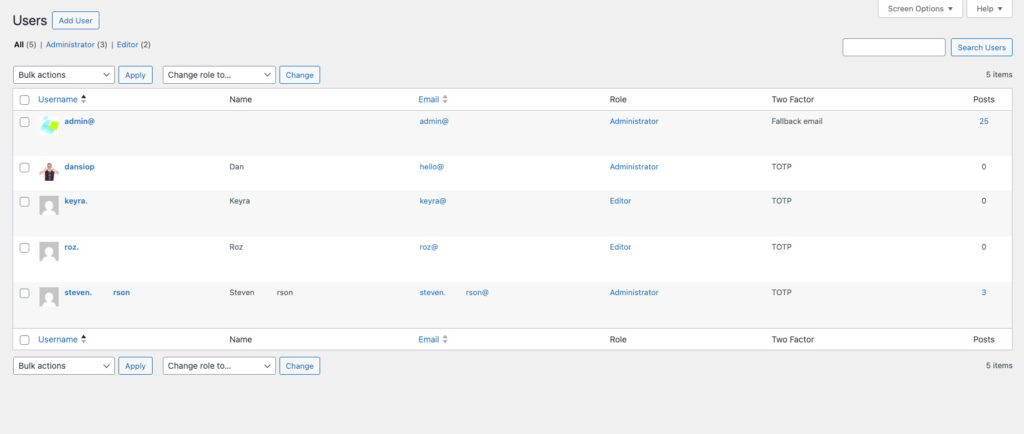Tick the checkbox for user dansiop
Screen dimensions: 1024x434
[25, 167]
